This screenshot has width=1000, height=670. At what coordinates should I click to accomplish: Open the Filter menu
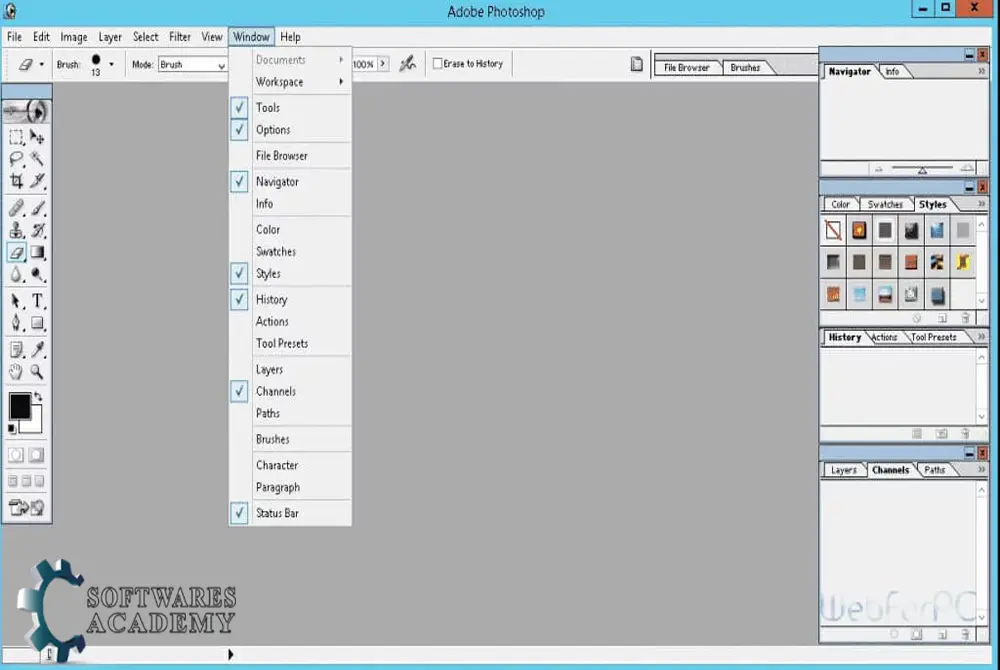pyautogui.click(x=180, y=37)
